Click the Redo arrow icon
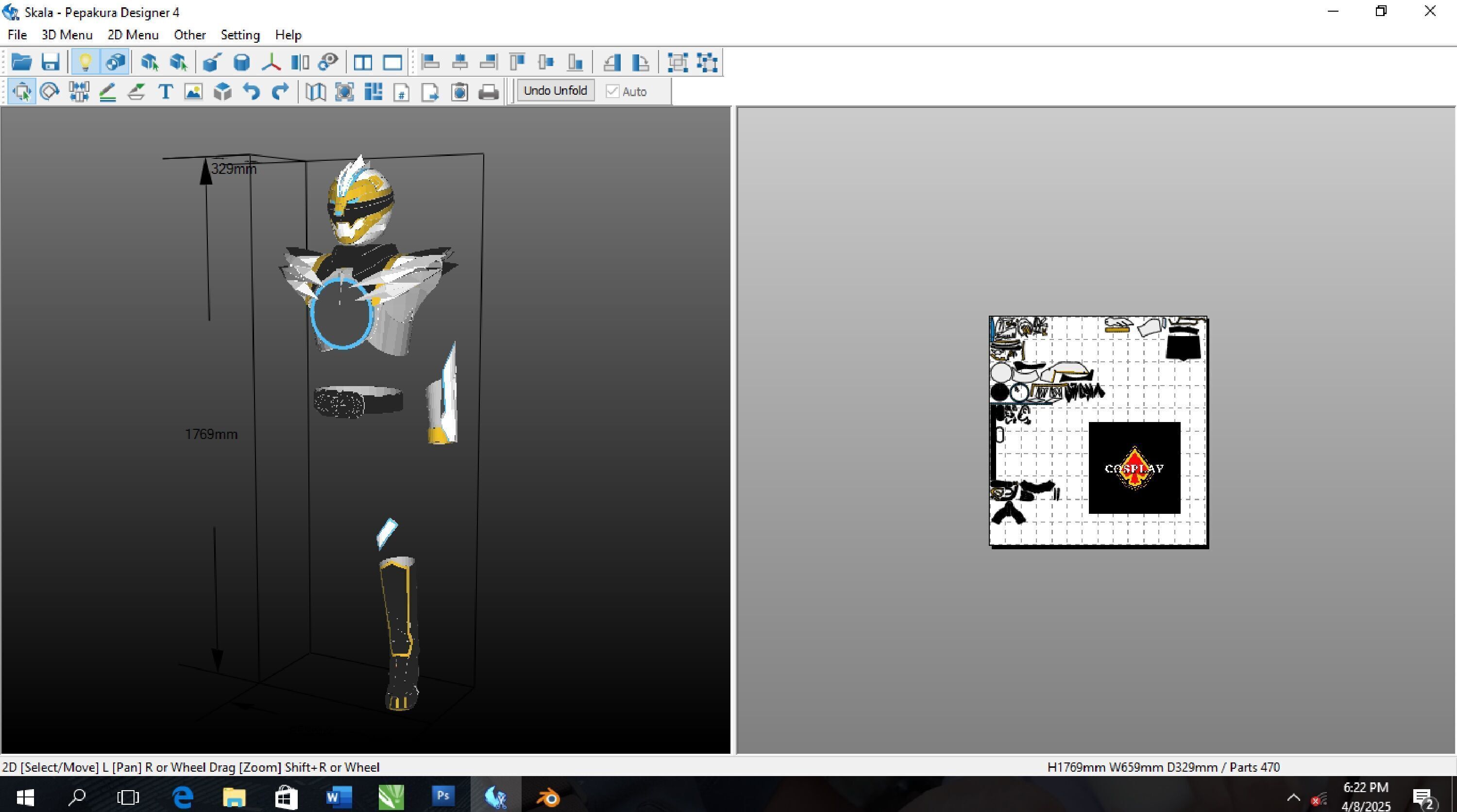Viewport: 1457px width, 812px height. point(281,92)
